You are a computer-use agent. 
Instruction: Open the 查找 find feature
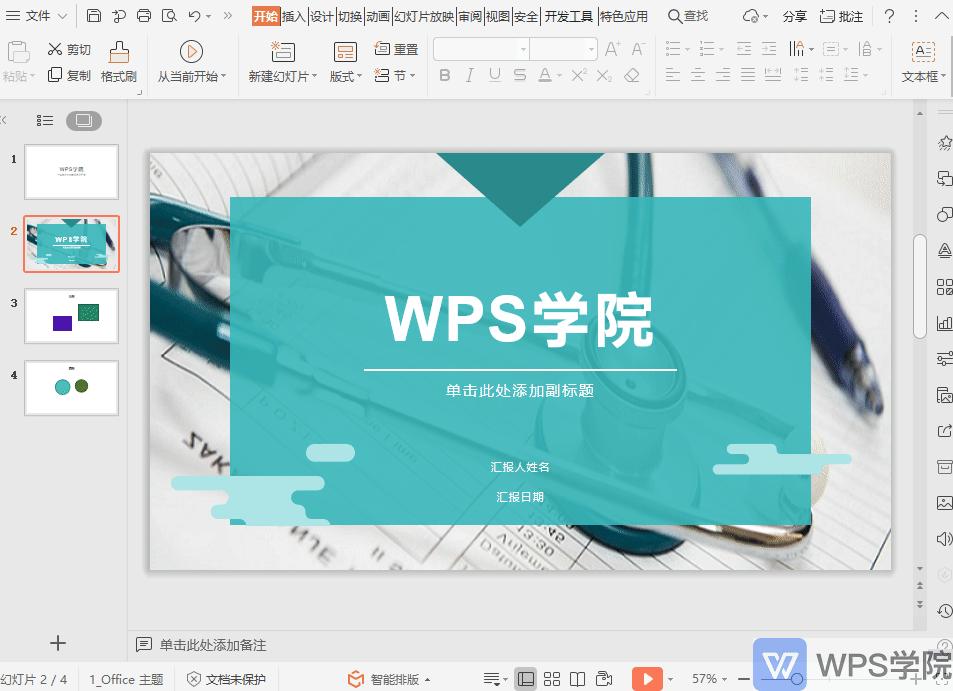pos(689,16)
